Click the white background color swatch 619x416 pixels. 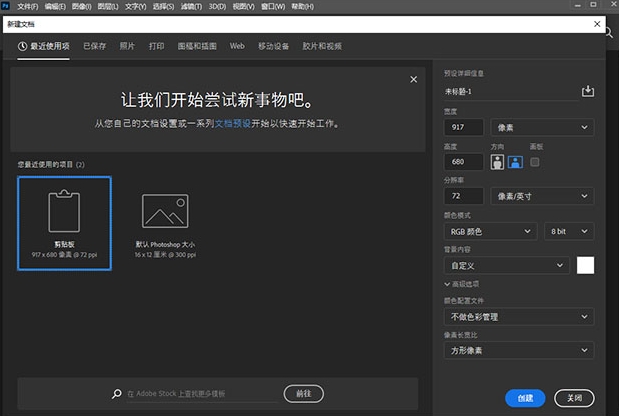tap(585, 265)
